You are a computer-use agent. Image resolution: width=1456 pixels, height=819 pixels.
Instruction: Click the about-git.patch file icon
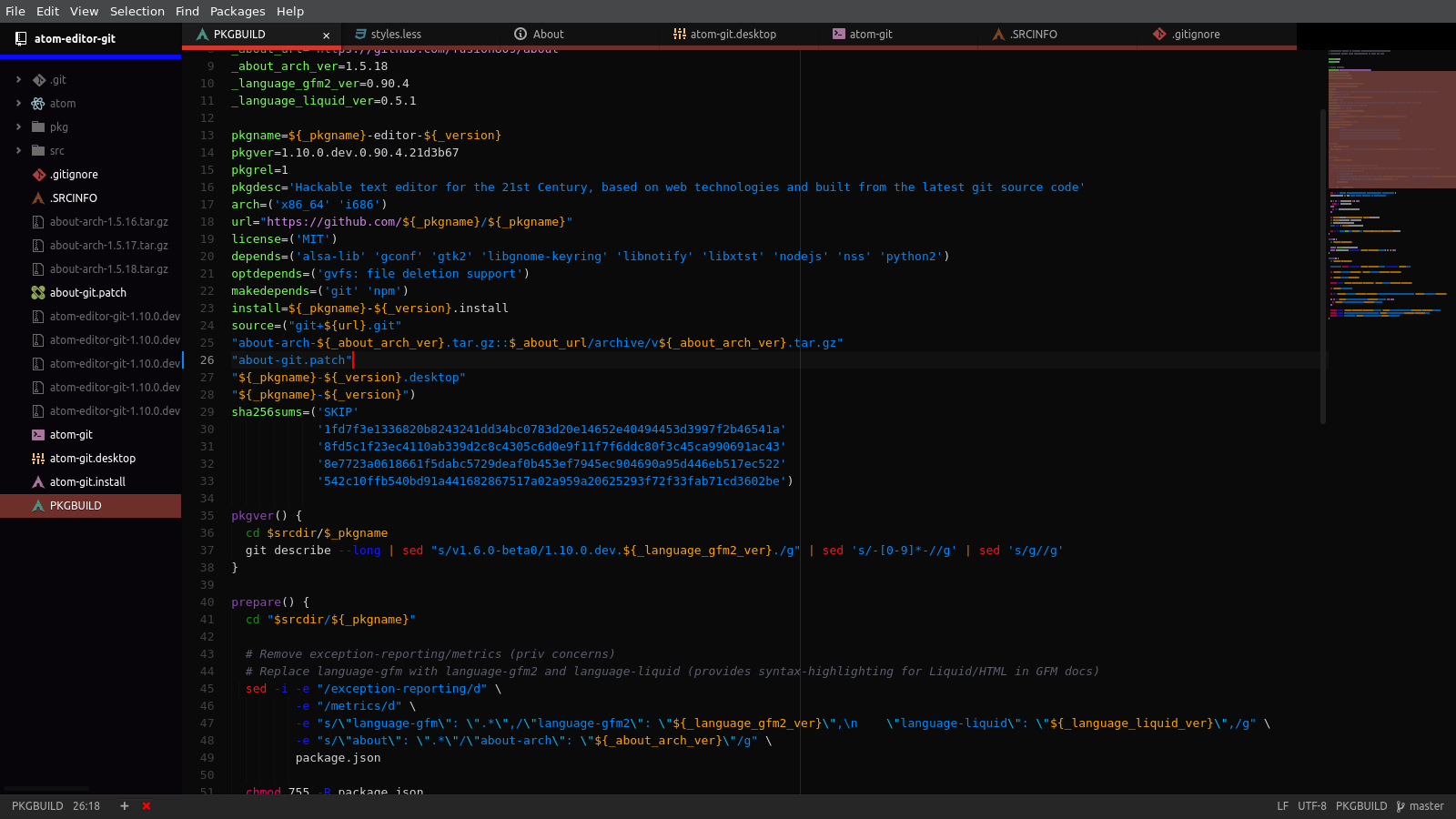coord(38,293)
